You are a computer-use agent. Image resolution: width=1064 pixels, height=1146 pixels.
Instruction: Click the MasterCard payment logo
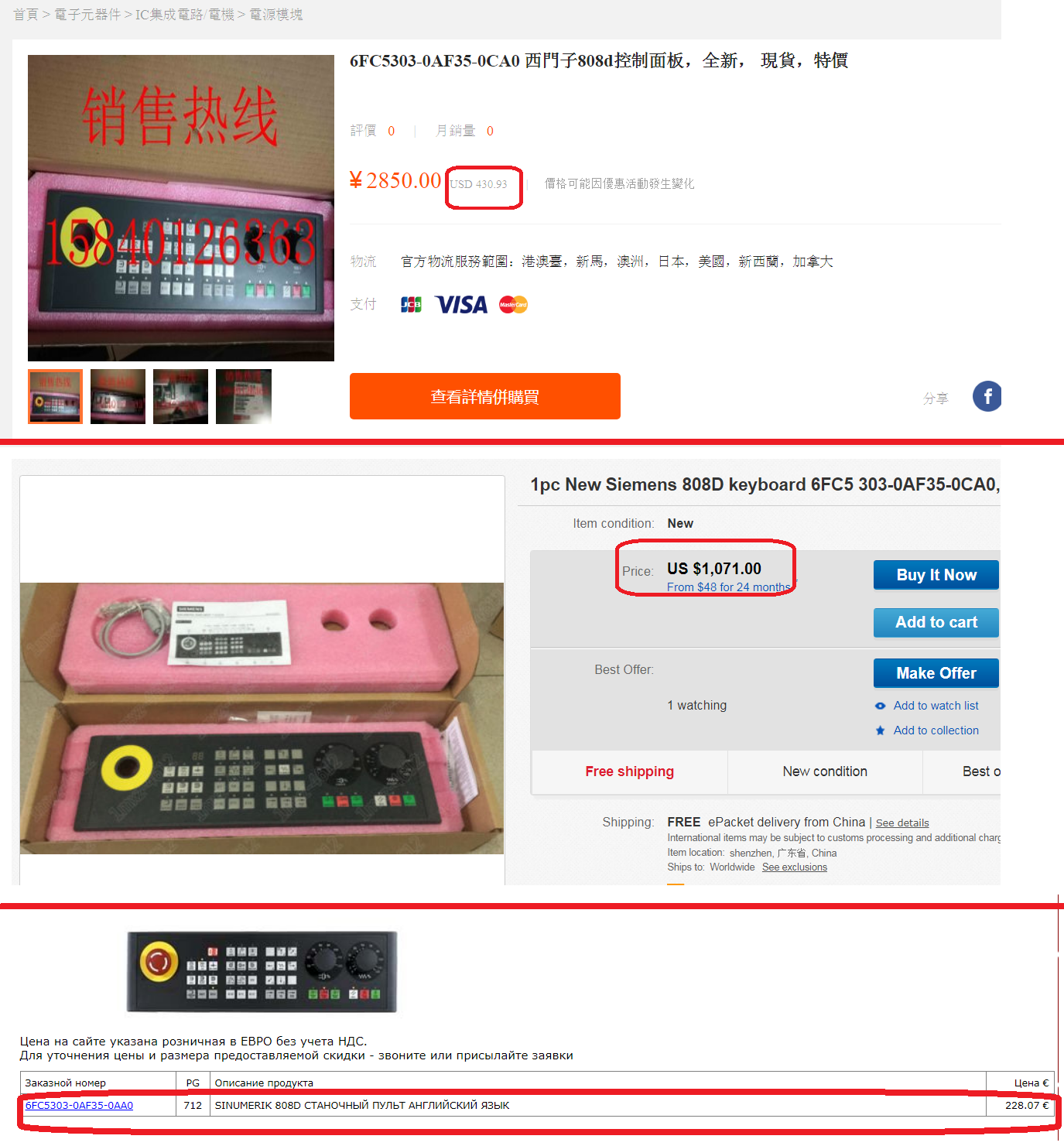[x=513, y=305]
